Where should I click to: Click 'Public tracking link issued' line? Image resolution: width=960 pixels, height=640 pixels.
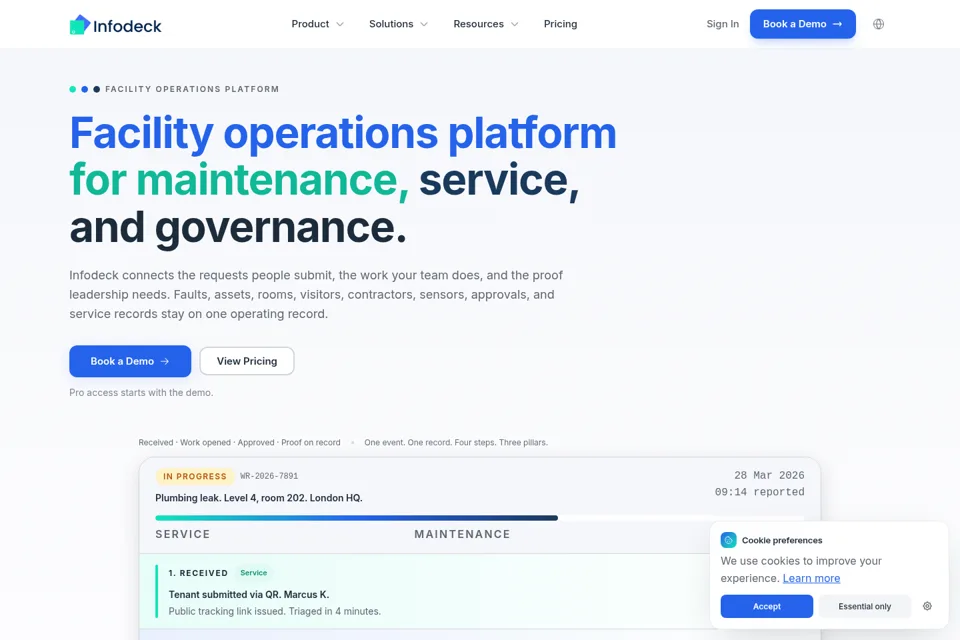click(x=274, y=611)
